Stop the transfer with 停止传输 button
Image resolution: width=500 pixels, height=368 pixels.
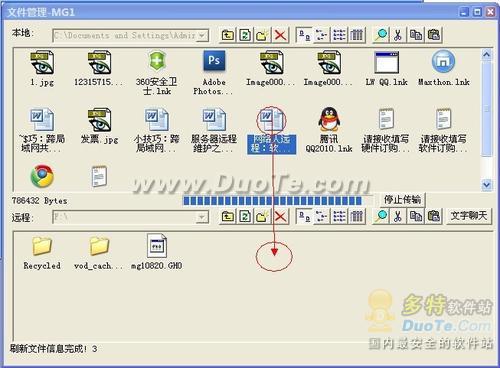402,200
